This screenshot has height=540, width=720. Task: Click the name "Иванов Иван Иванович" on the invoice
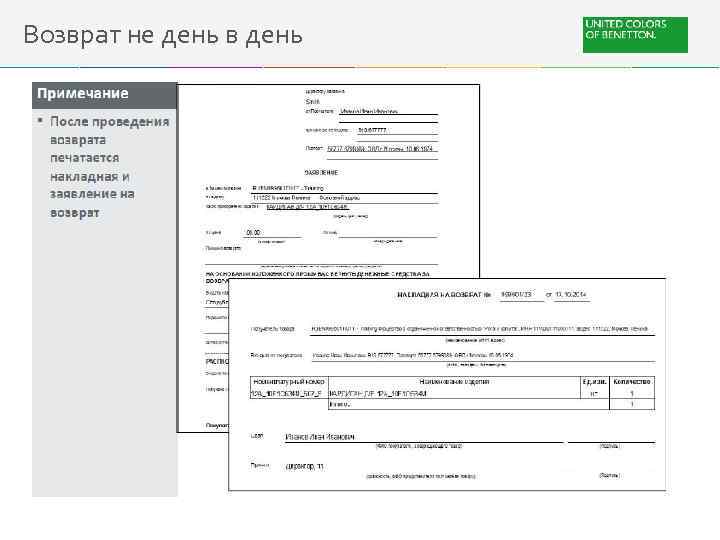pyautogui.click(x=320, y=437)
